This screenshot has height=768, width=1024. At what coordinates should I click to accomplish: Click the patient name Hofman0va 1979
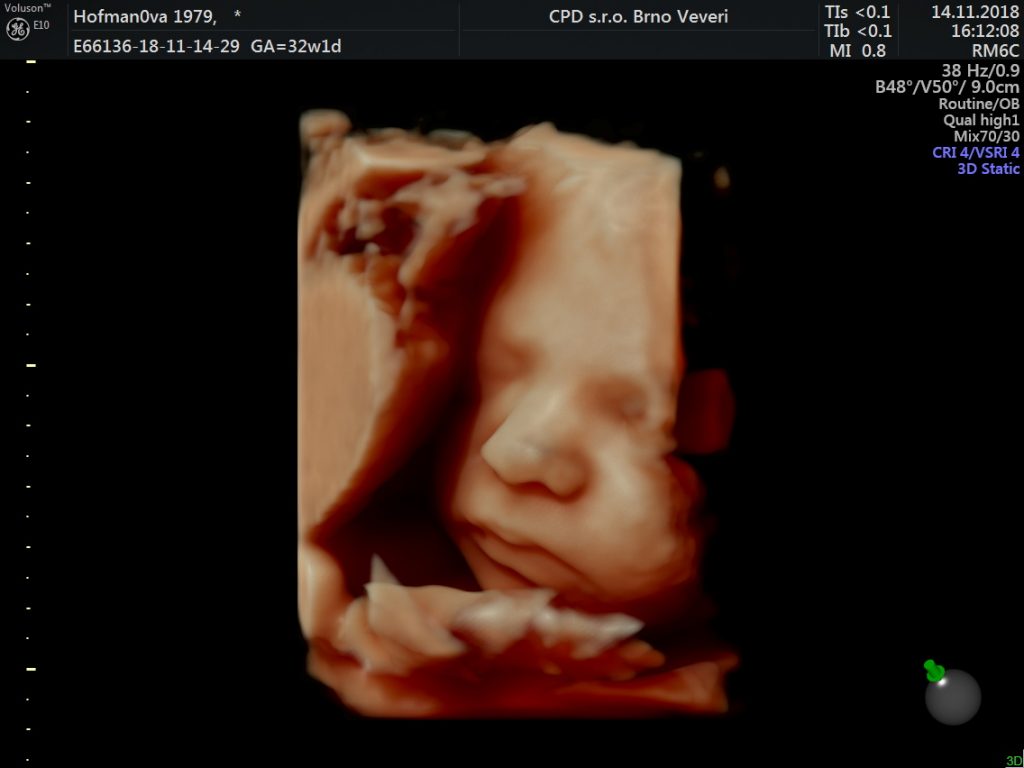pos(145,16)
